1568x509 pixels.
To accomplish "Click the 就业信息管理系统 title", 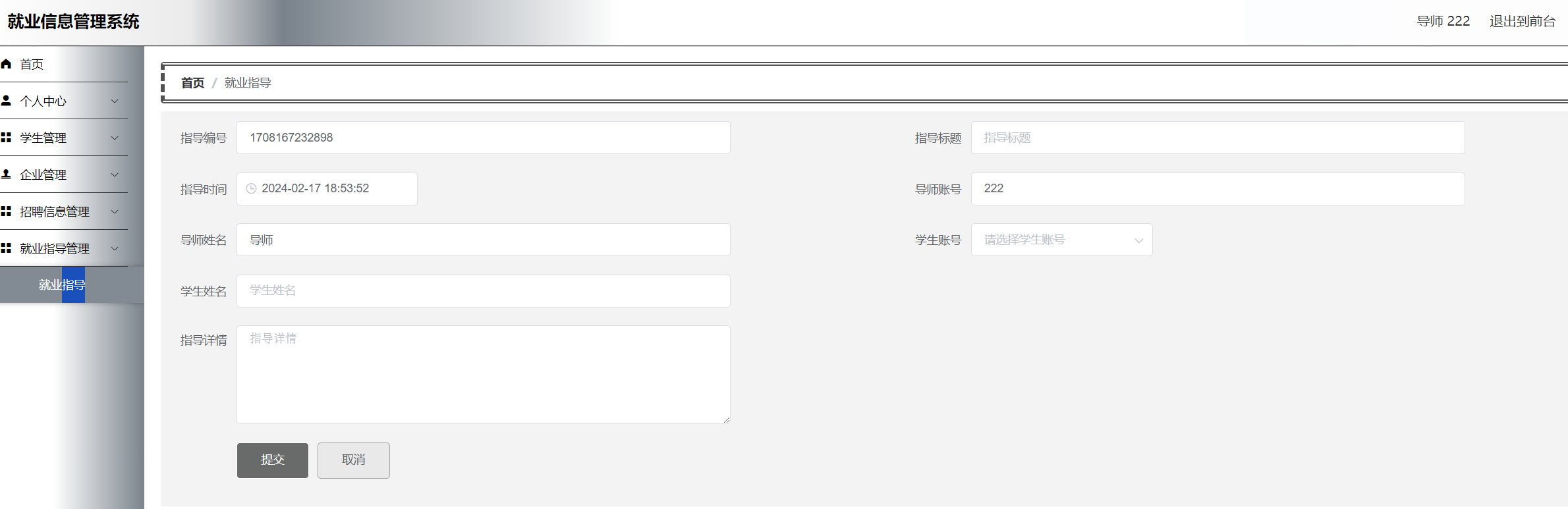I will 73,22.
